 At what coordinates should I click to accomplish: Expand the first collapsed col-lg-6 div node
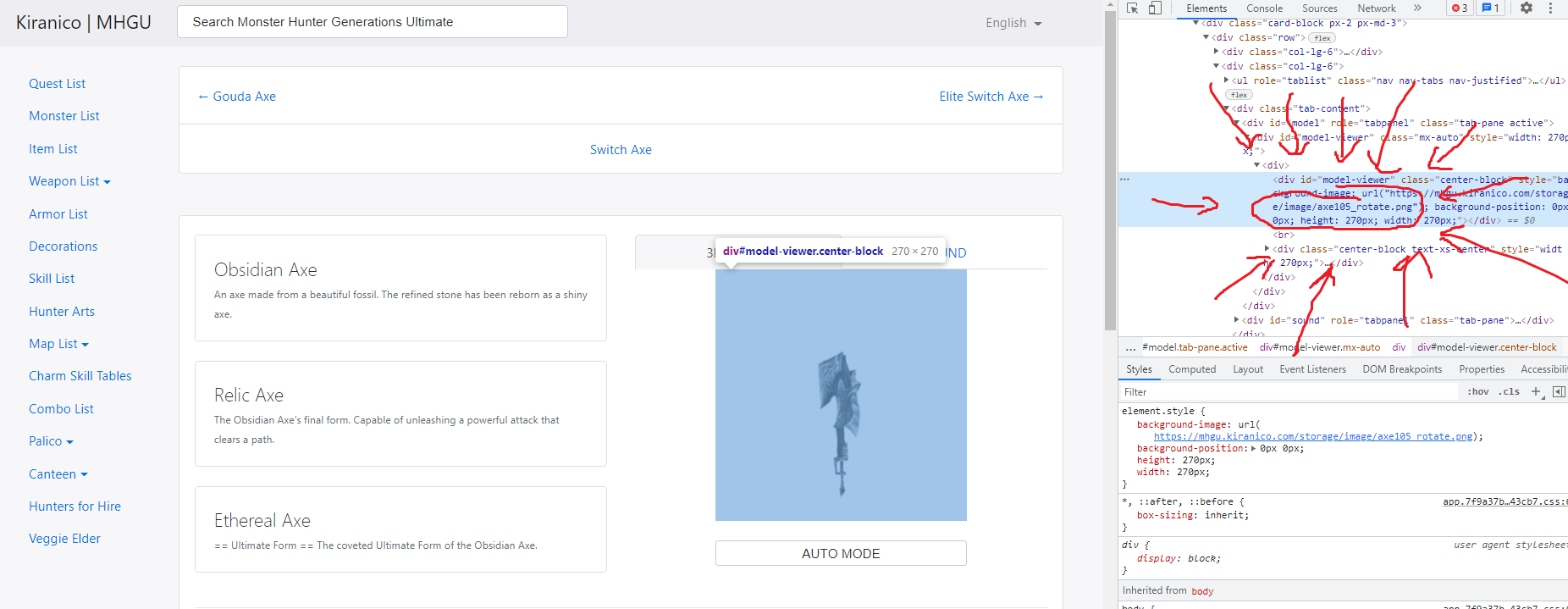pyautogui.click(x=1216, y=52)
